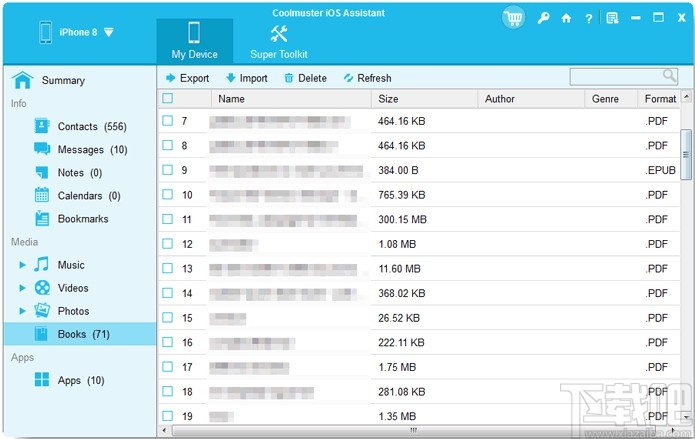The height and width of the screenshot is (439, 695).
Task: Open the help question mark icon
Action: click(x=589, y=19)
